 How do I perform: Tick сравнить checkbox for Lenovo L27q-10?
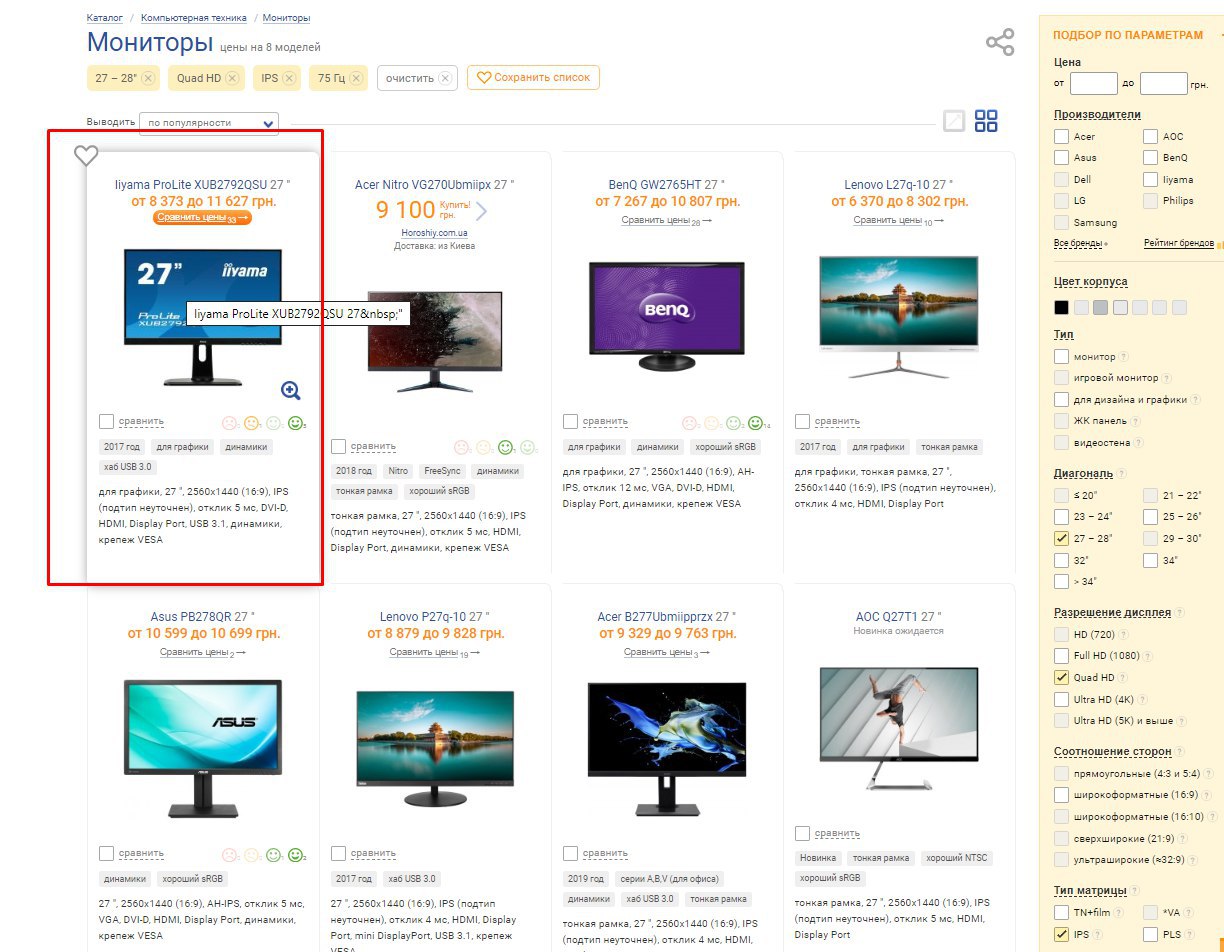pos(802,421)
